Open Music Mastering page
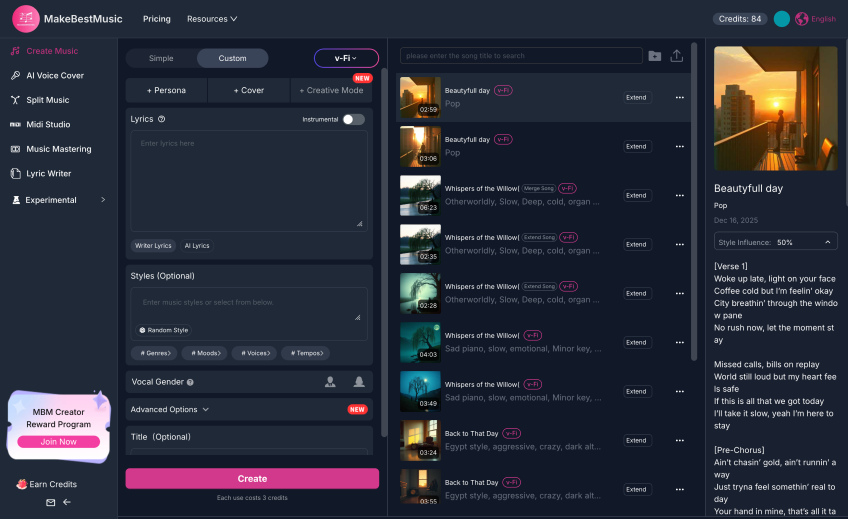Screen dimensions: 848x519 [51, 149]
